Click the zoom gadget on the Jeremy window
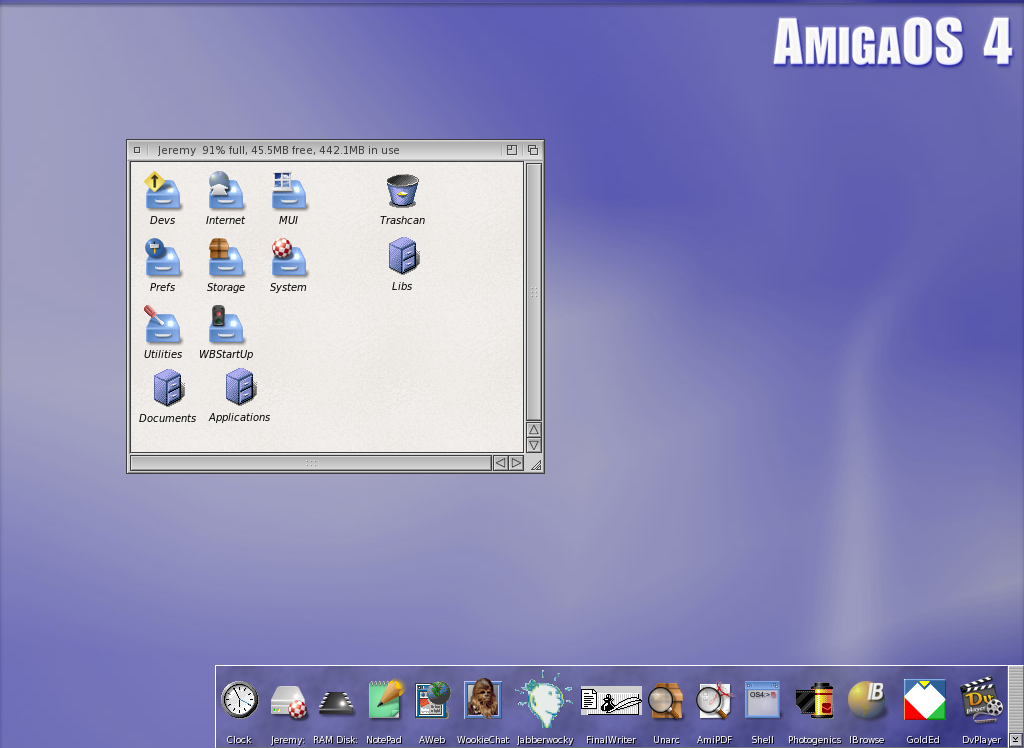This screenshot has height=748, width=1024. (x=511, y=150)
